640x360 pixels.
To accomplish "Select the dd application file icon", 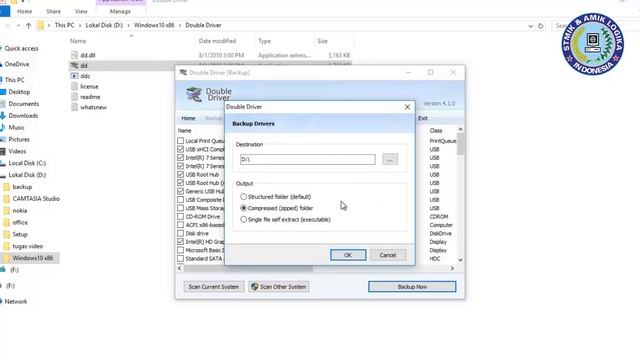I will [74, 65].
